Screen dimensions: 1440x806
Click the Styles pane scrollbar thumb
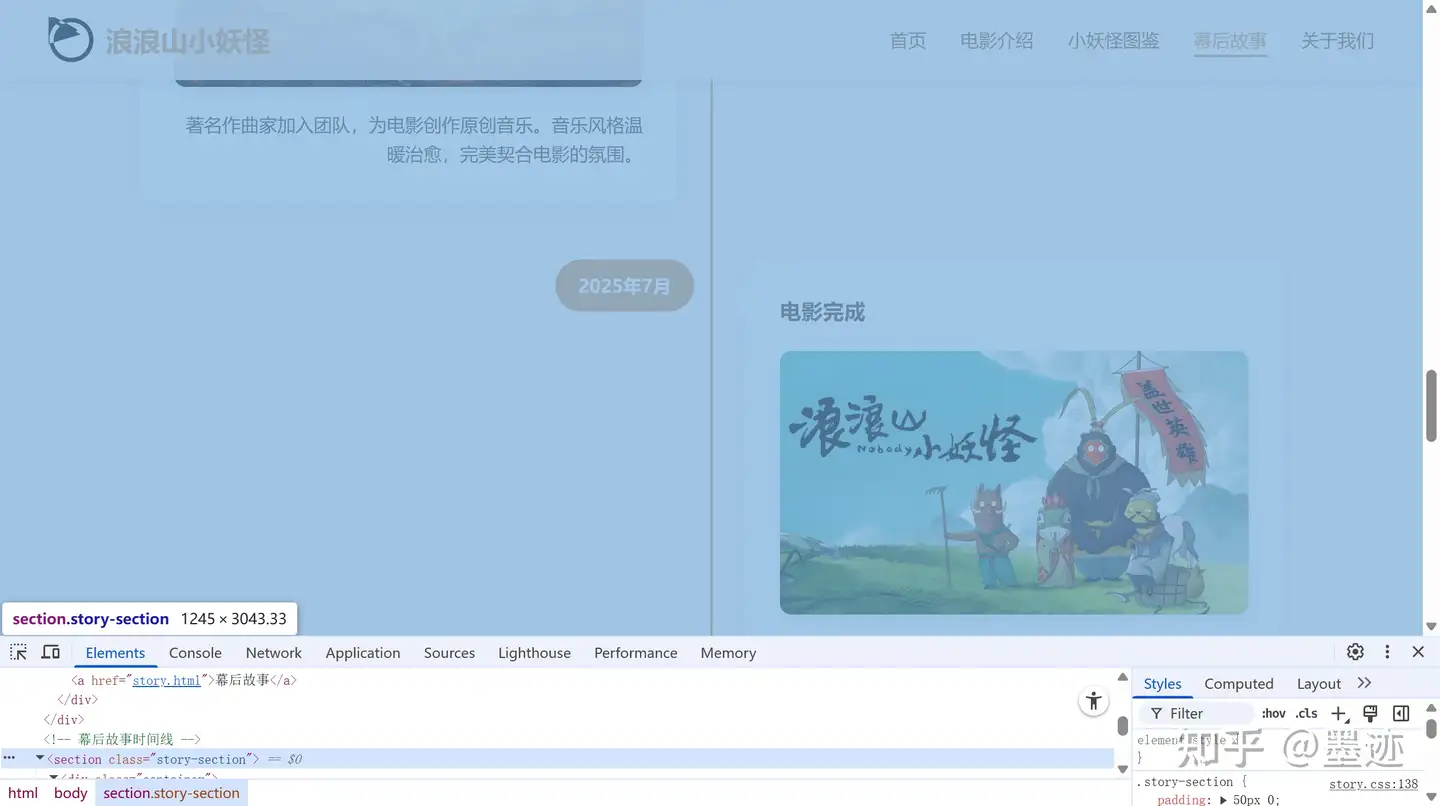click(x=1431, y=728)
